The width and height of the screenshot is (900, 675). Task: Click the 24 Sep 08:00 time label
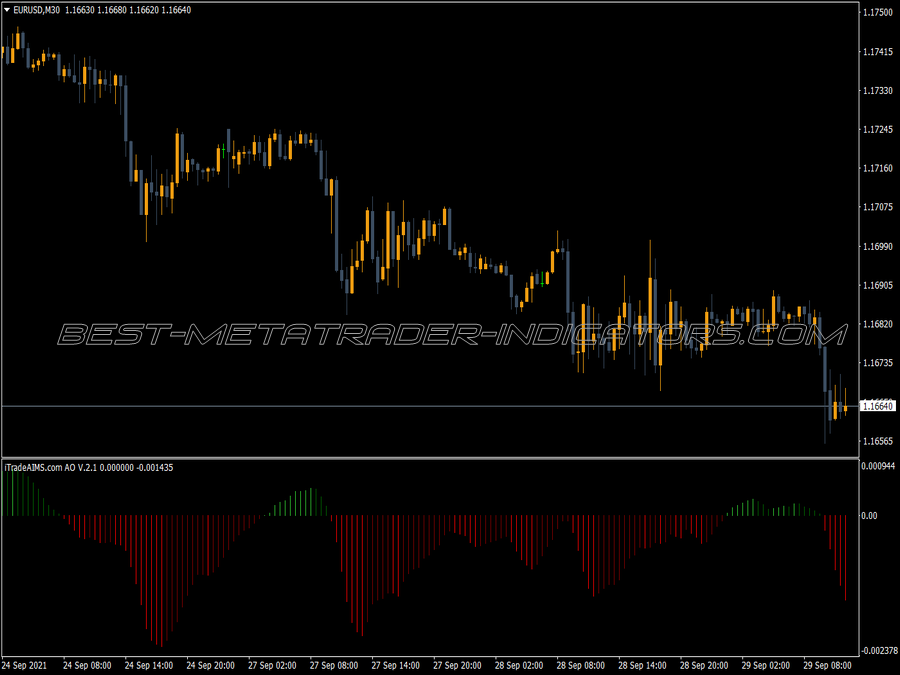coord(87,665)
